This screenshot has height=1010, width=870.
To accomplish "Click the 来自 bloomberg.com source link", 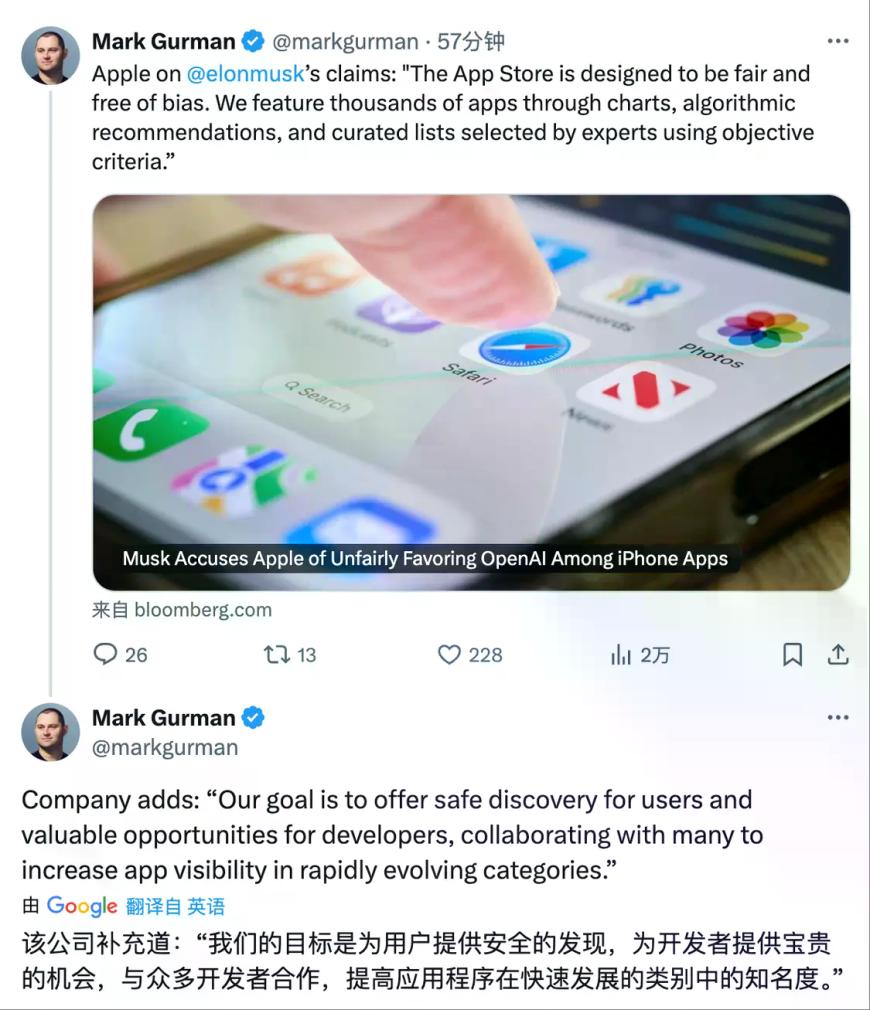I will pos(182,610).
